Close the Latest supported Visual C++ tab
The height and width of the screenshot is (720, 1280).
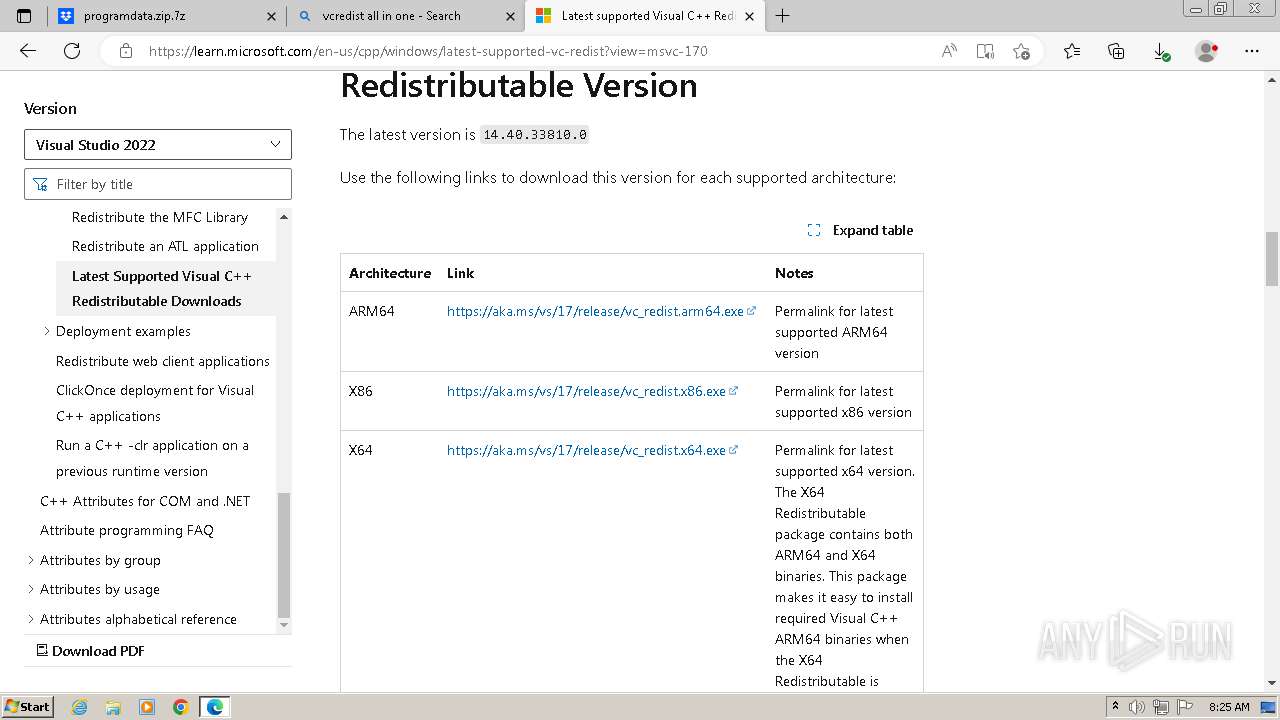pos(749,16)
